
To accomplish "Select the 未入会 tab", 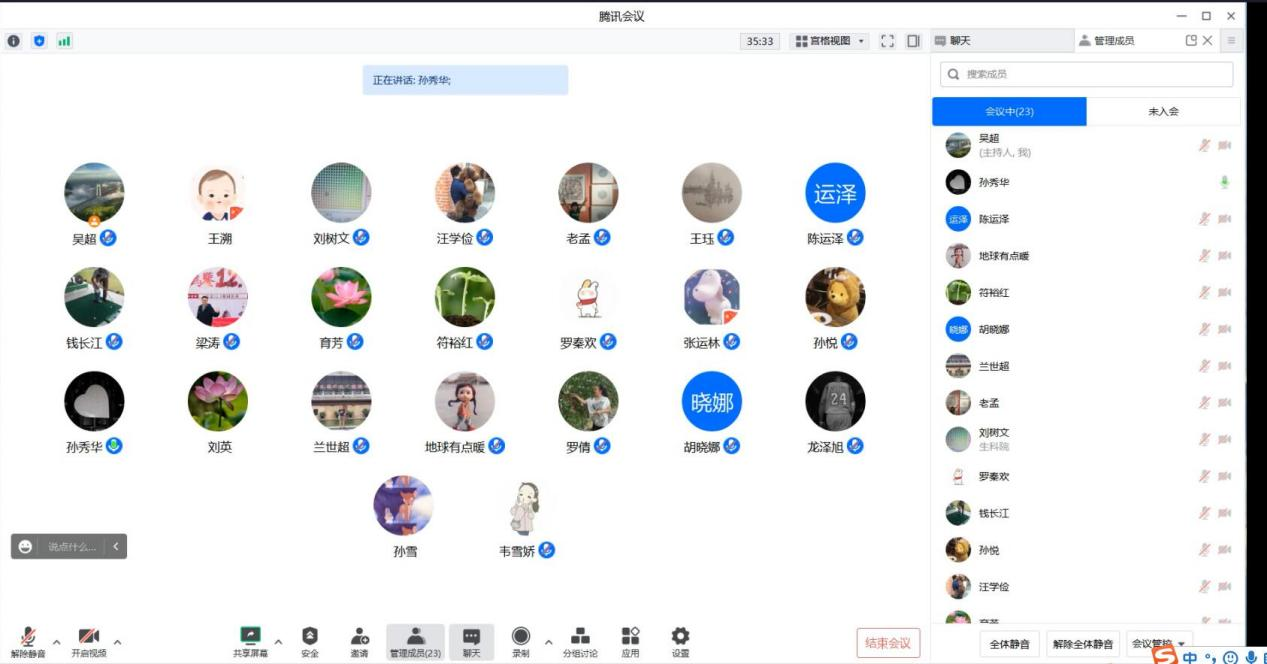I will 1163,111.
